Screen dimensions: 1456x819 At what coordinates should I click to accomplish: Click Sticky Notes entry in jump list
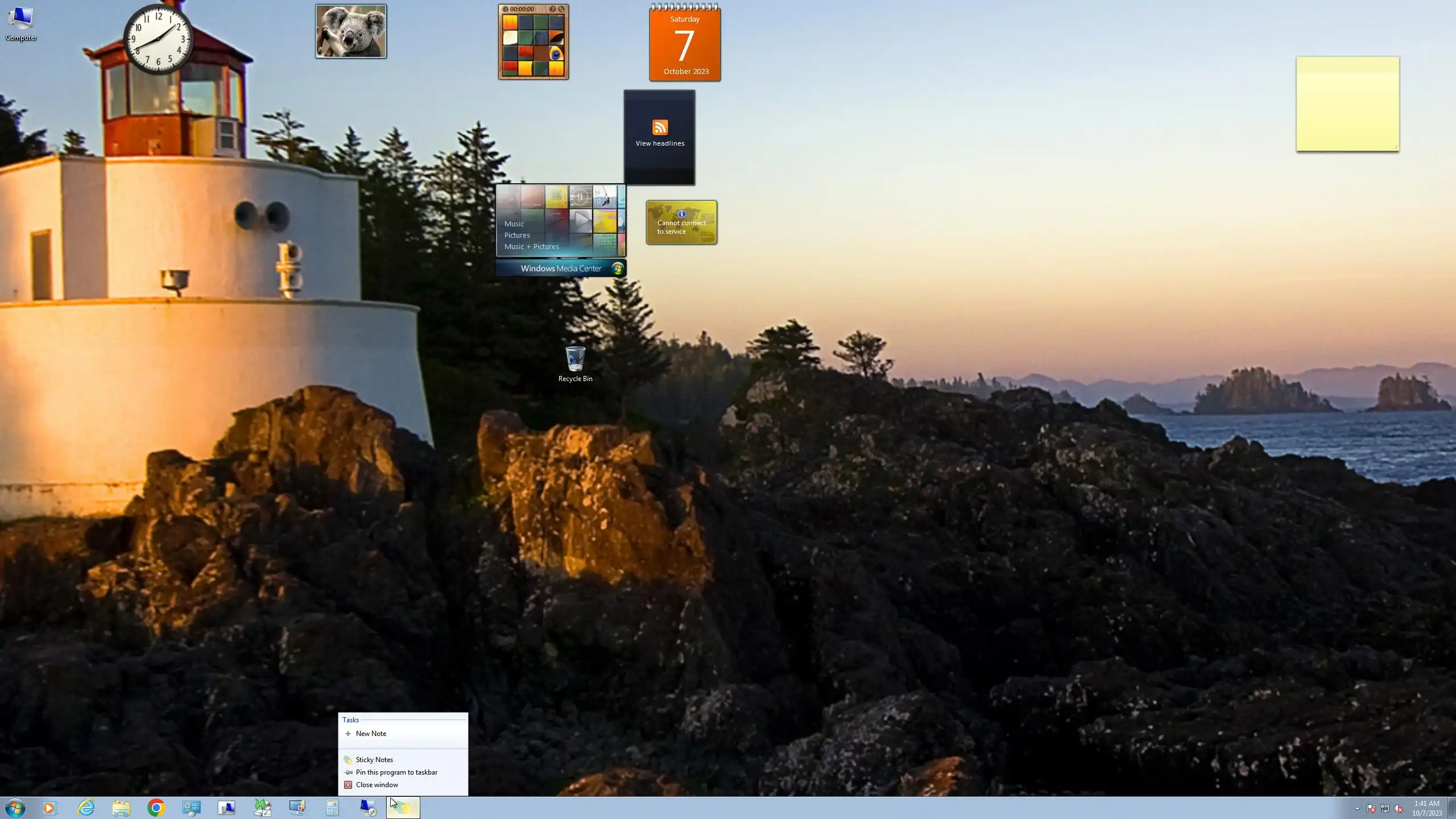[374, 760]
